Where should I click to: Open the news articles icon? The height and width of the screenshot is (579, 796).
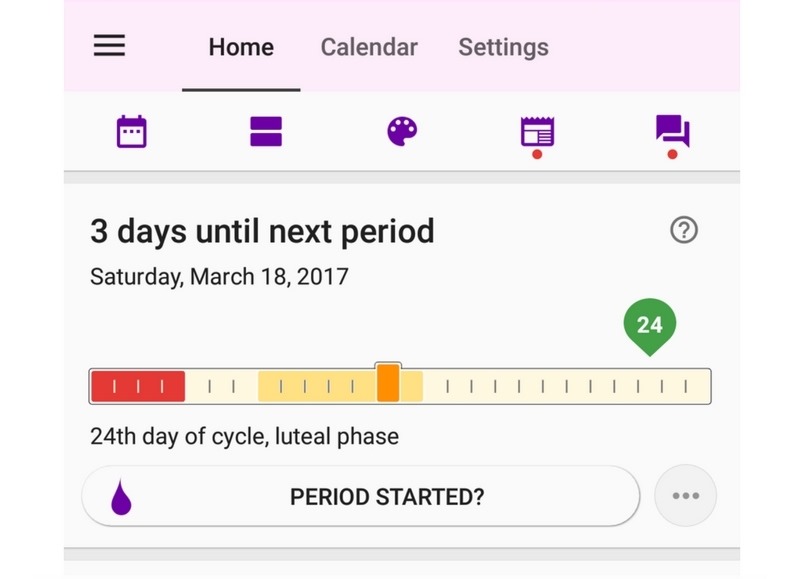tap(537, 132)
